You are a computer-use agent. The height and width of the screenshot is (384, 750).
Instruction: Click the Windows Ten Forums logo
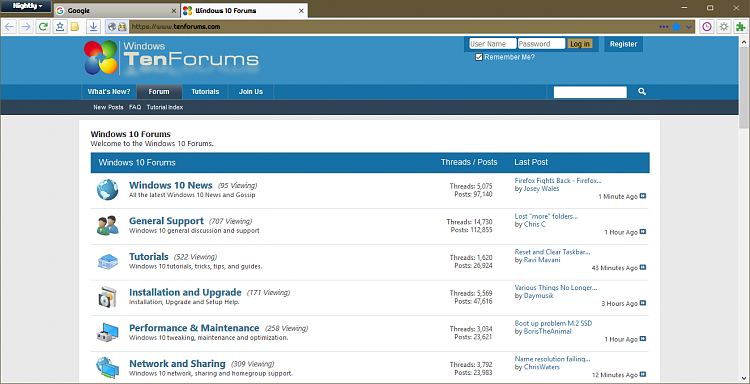coord(171,57)
